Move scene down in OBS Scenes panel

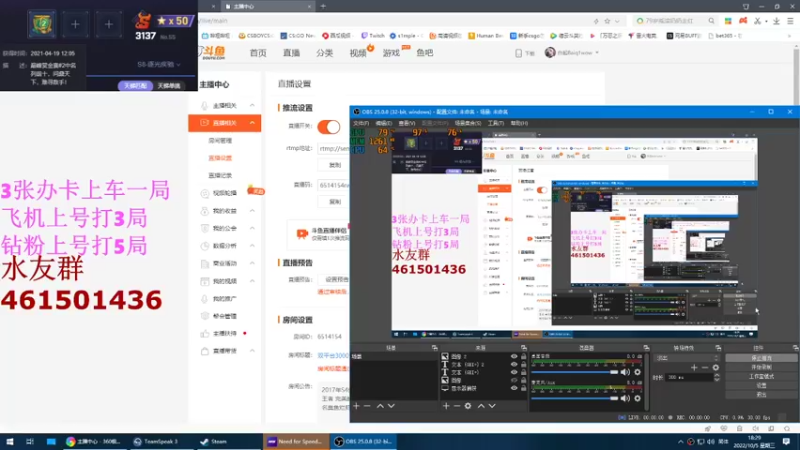coord(391,406)
